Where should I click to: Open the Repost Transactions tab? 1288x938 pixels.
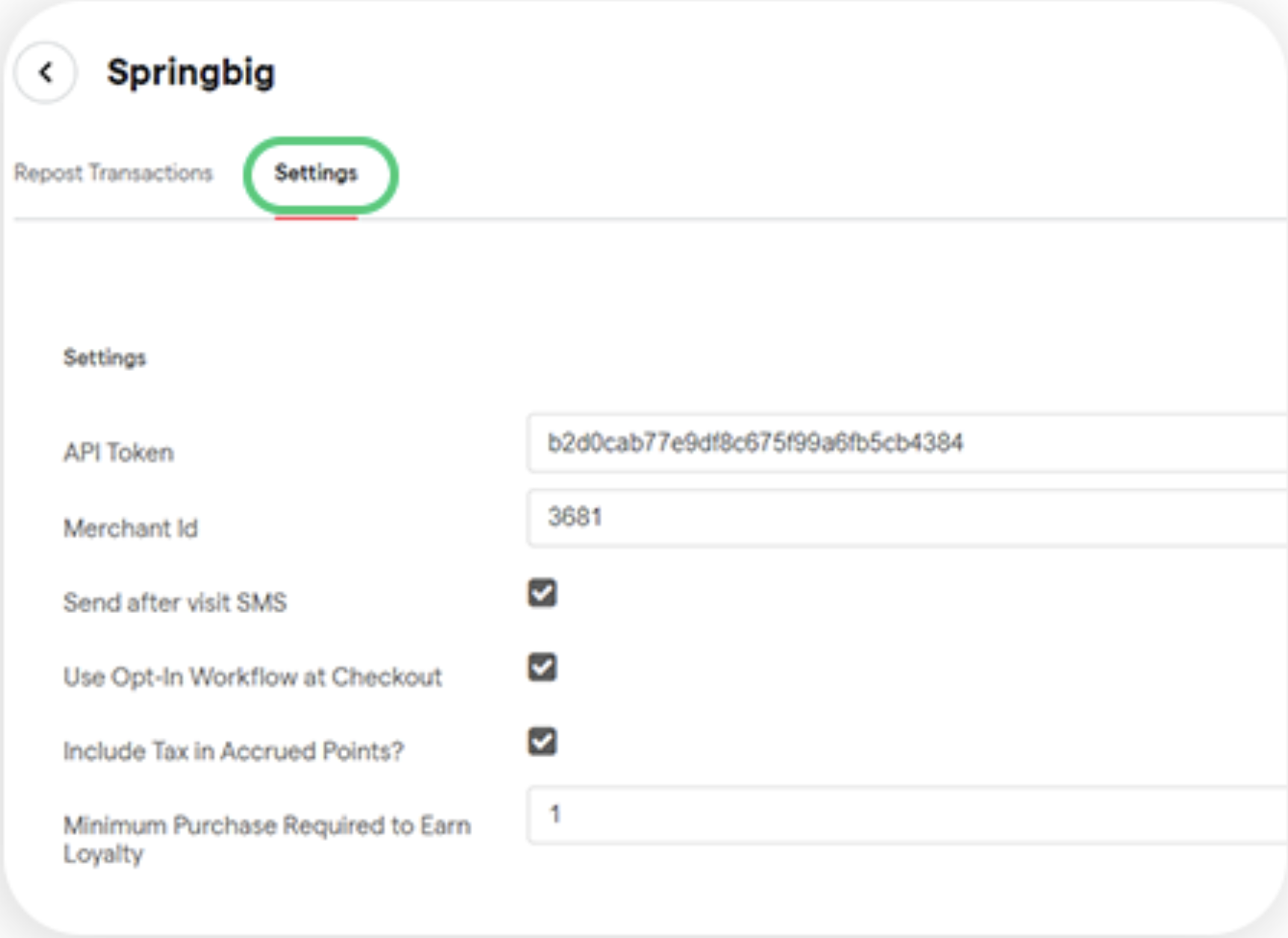(114, 173)
